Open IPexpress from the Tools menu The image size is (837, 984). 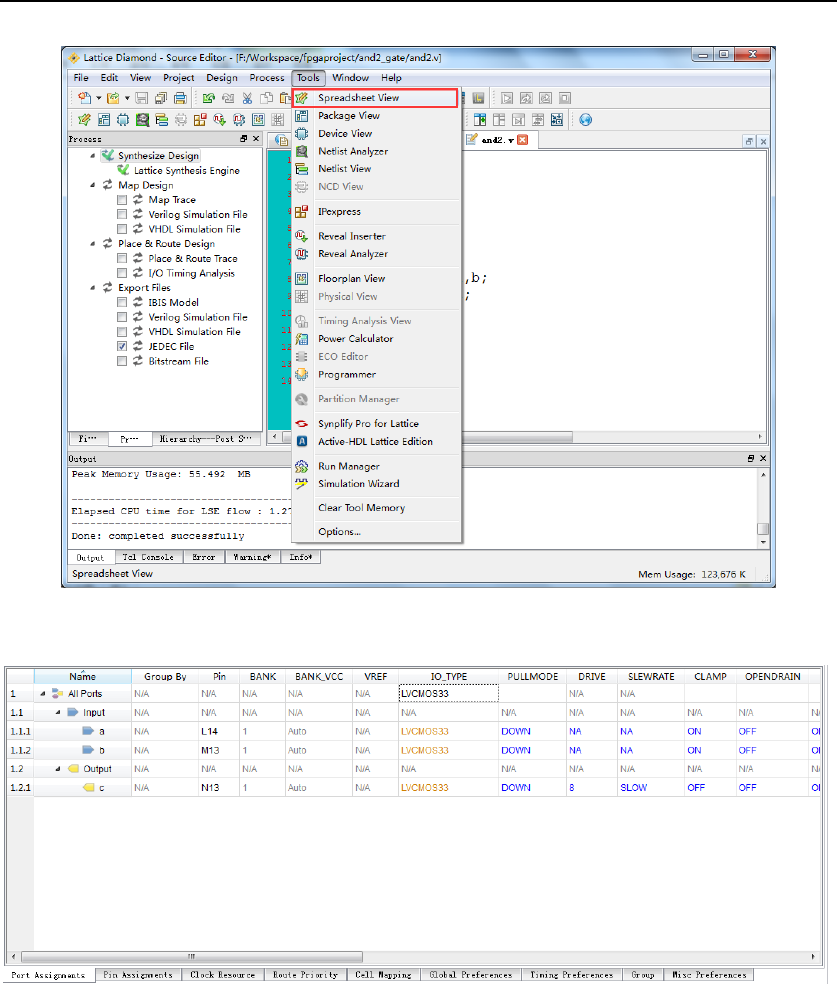[x=339, y=212]
